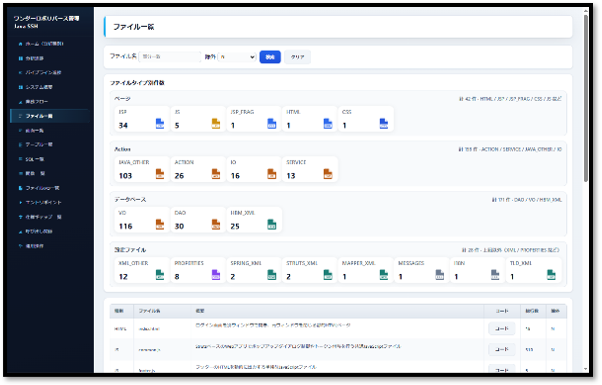Click the green file icon on HBM_XML card
602x385 pixels.
272,225
